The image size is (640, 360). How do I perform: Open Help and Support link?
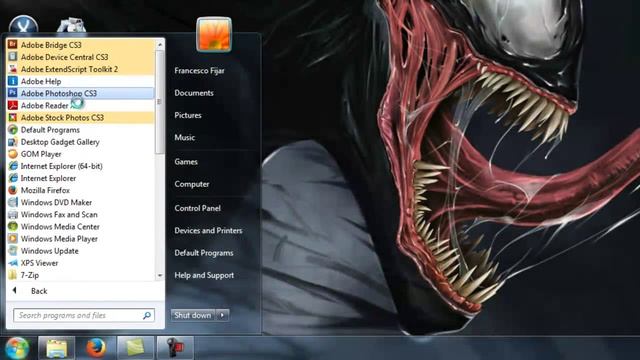point(204,276)
